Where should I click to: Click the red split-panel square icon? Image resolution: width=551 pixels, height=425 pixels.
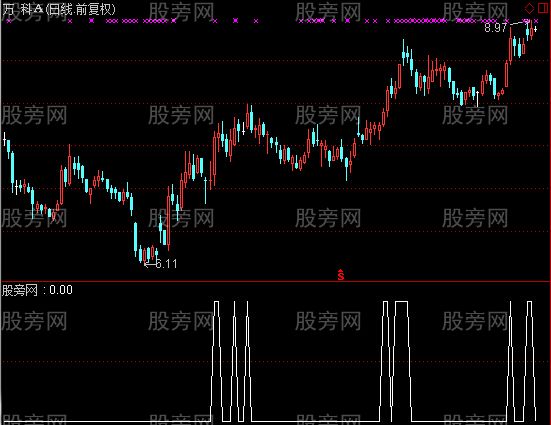543,7
